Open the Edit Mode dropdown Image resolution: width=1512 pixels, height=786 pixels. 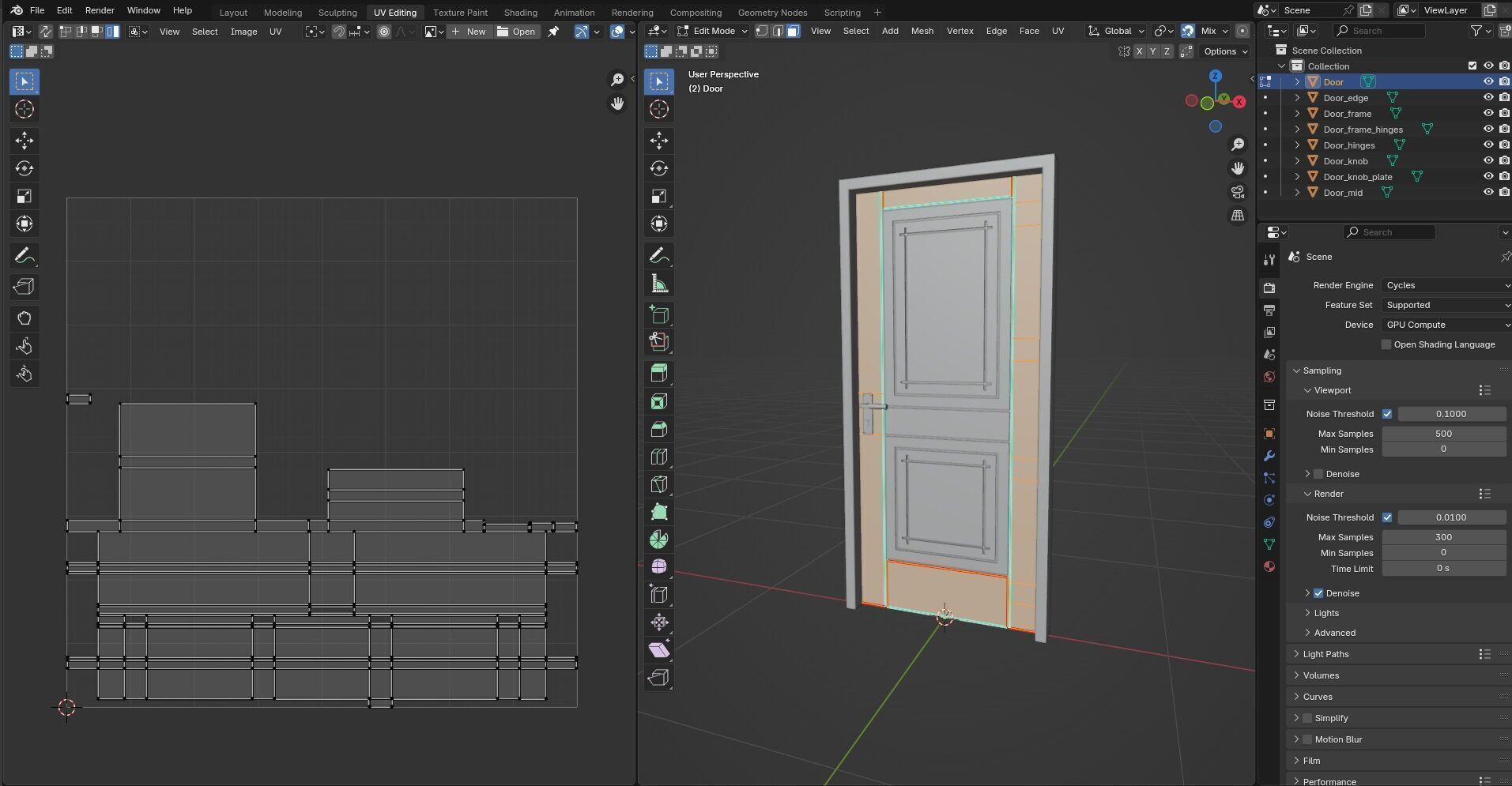[x=712, y=31]
